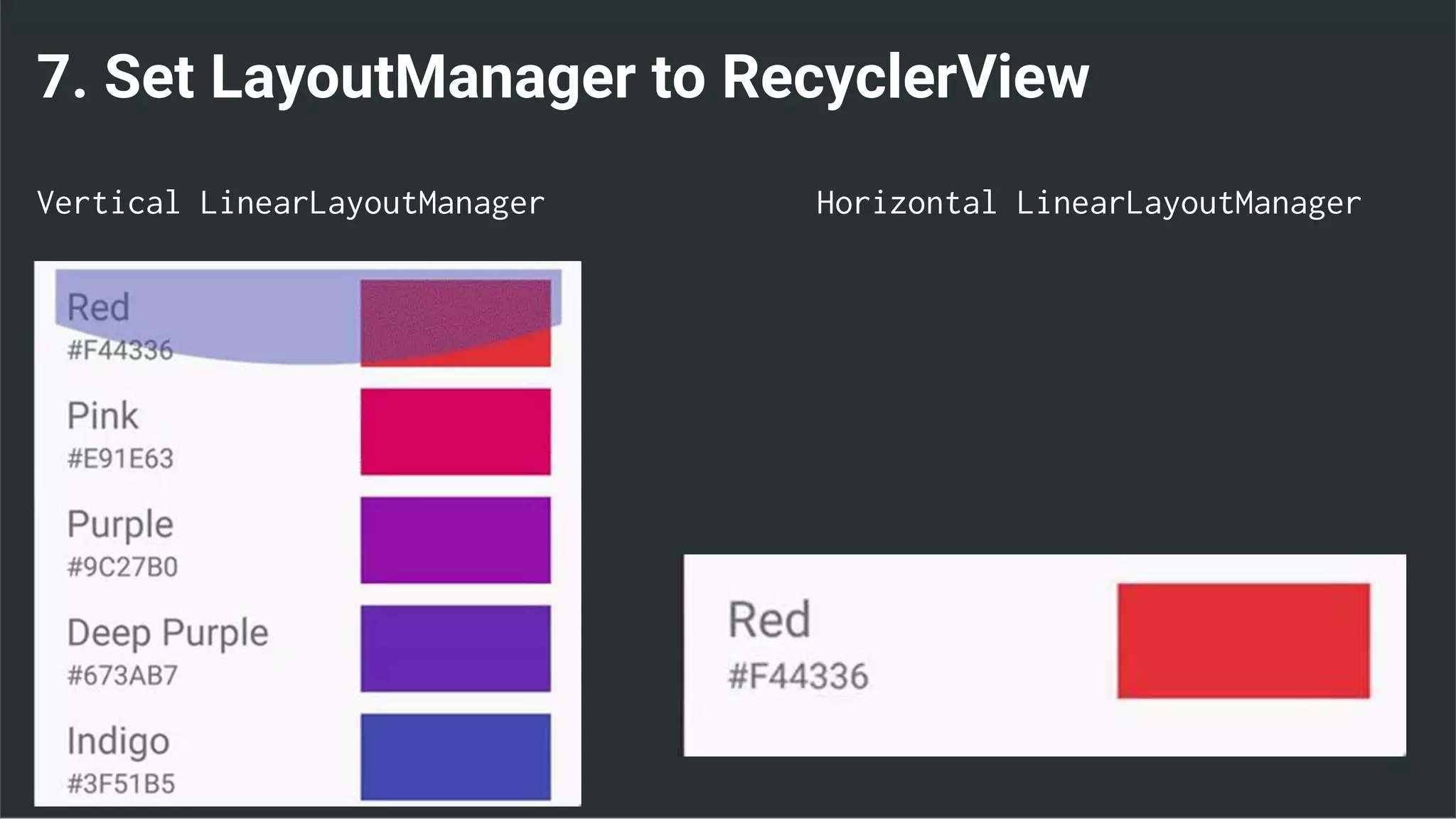Tap the Pink list item label
Image resolution: width=1456 pixels, height=819 pixels.
tap(102, 415)
